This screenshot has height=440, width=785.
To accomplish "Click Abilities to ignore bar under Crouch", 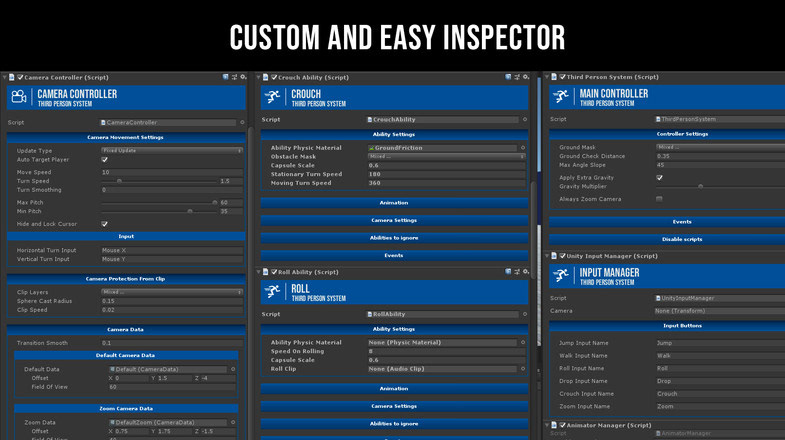I will tap(394, 238).
